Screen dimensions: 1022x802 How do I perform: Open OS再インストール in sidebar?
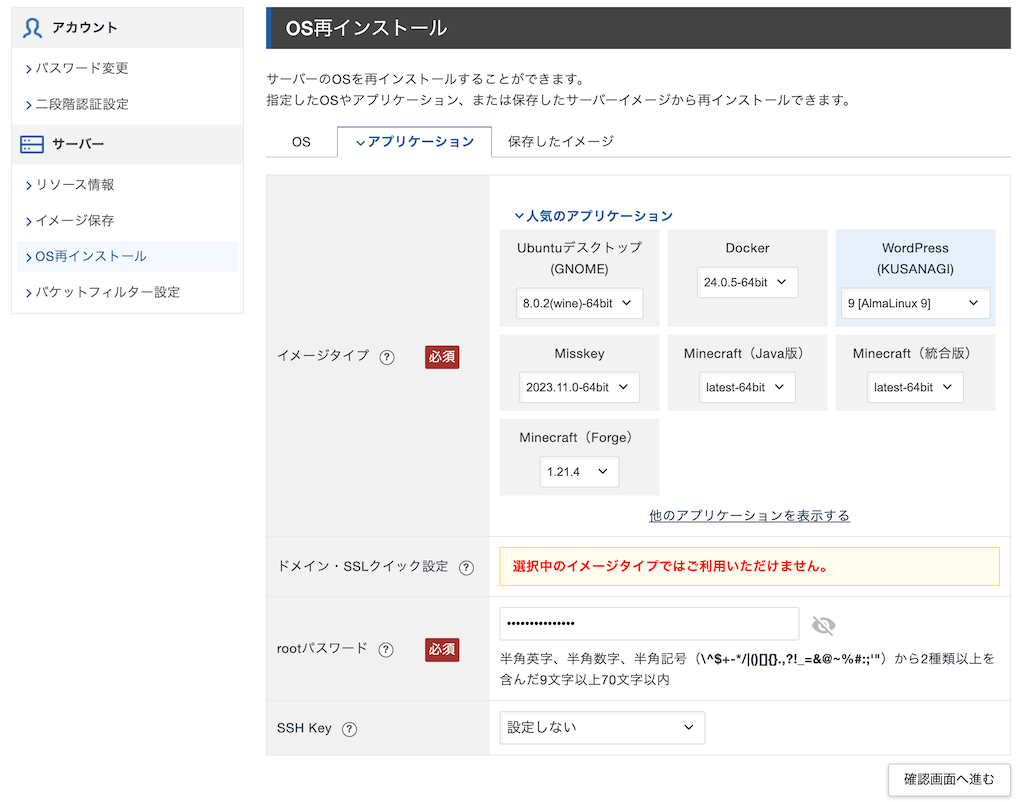pos(127,256)
